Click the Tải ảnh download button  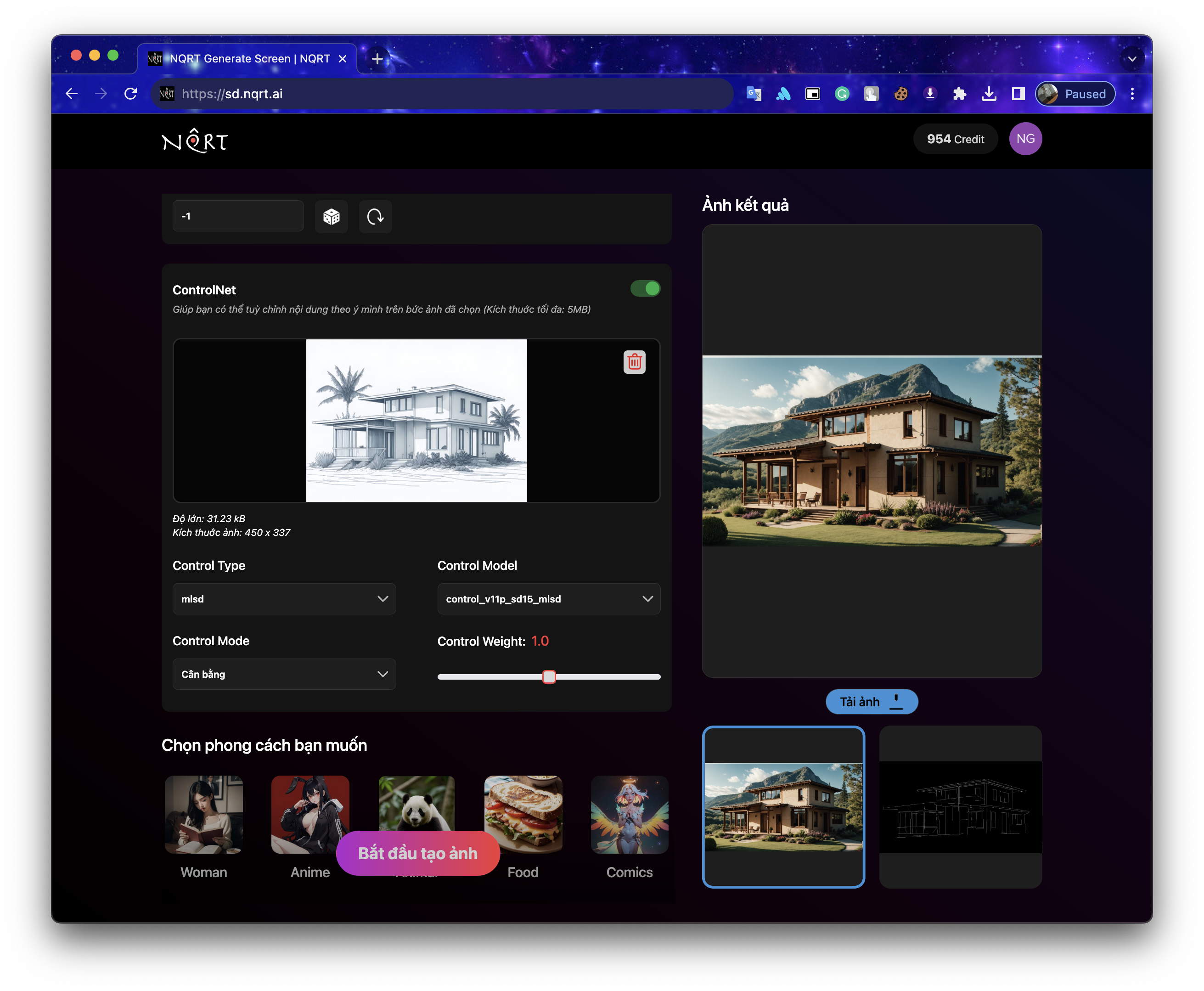tap(871, 702)
